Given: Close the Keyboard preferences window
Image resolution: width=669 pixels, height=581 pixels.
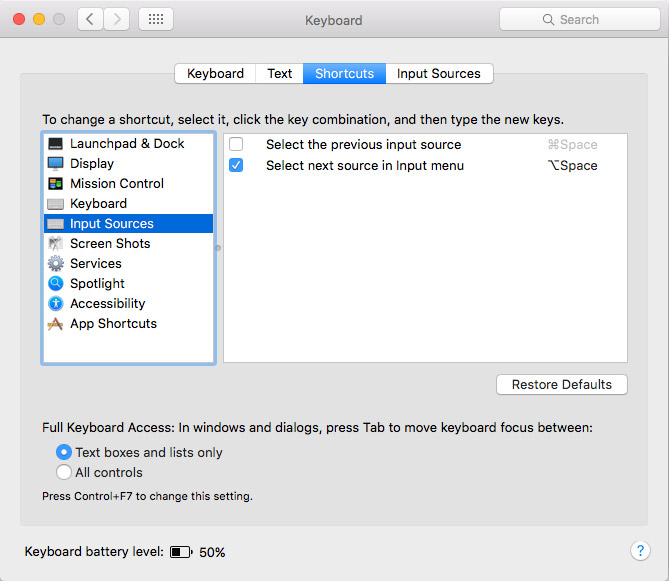Looking at the screenshot, I should click(19, 19).
